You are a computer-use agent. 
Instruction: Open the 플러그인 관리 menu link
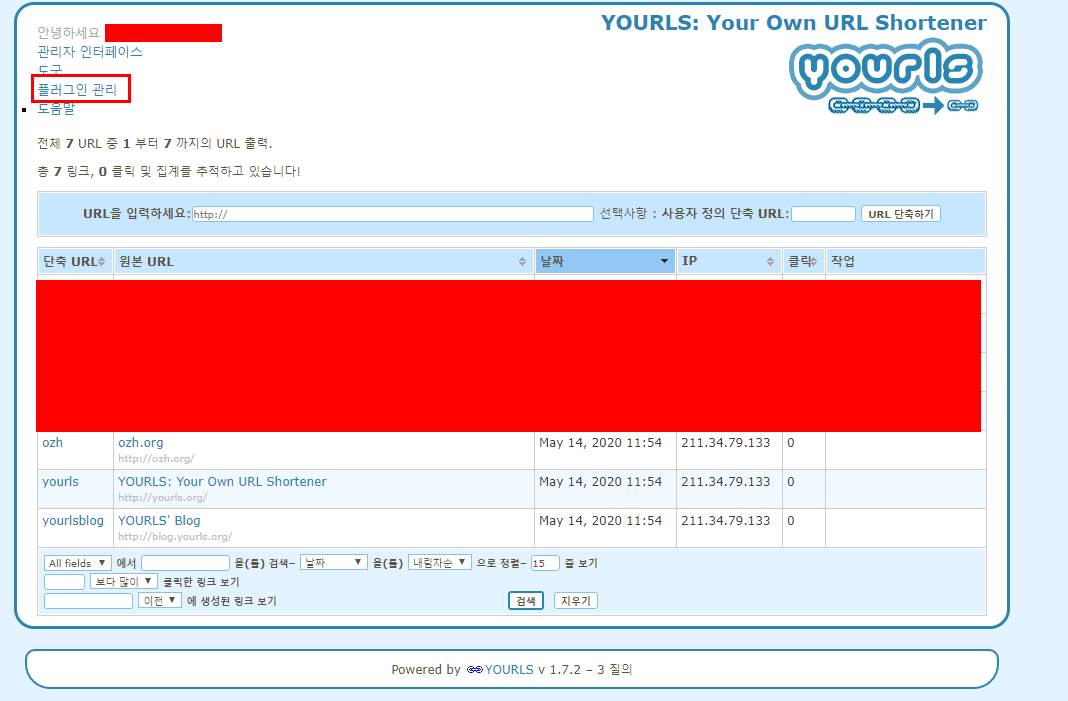(77, 90)
